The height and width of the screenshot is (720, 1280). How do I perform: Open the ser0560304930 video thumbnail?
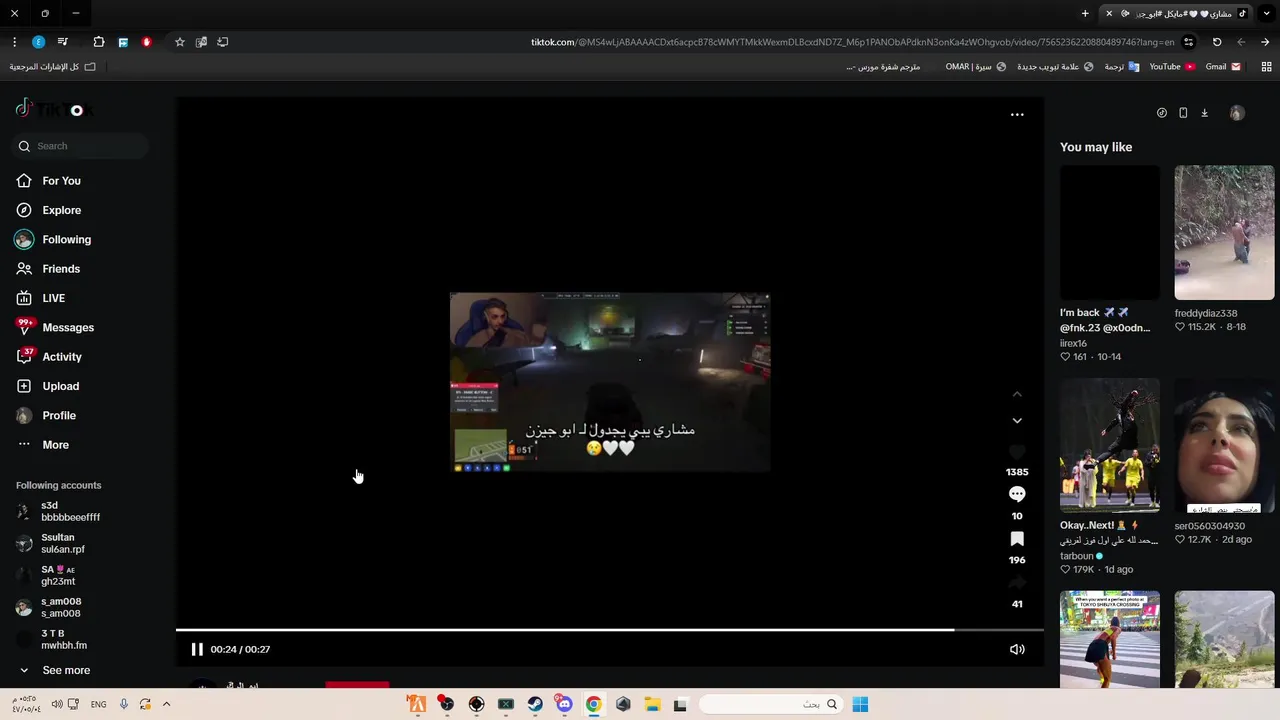(1224, 445)
